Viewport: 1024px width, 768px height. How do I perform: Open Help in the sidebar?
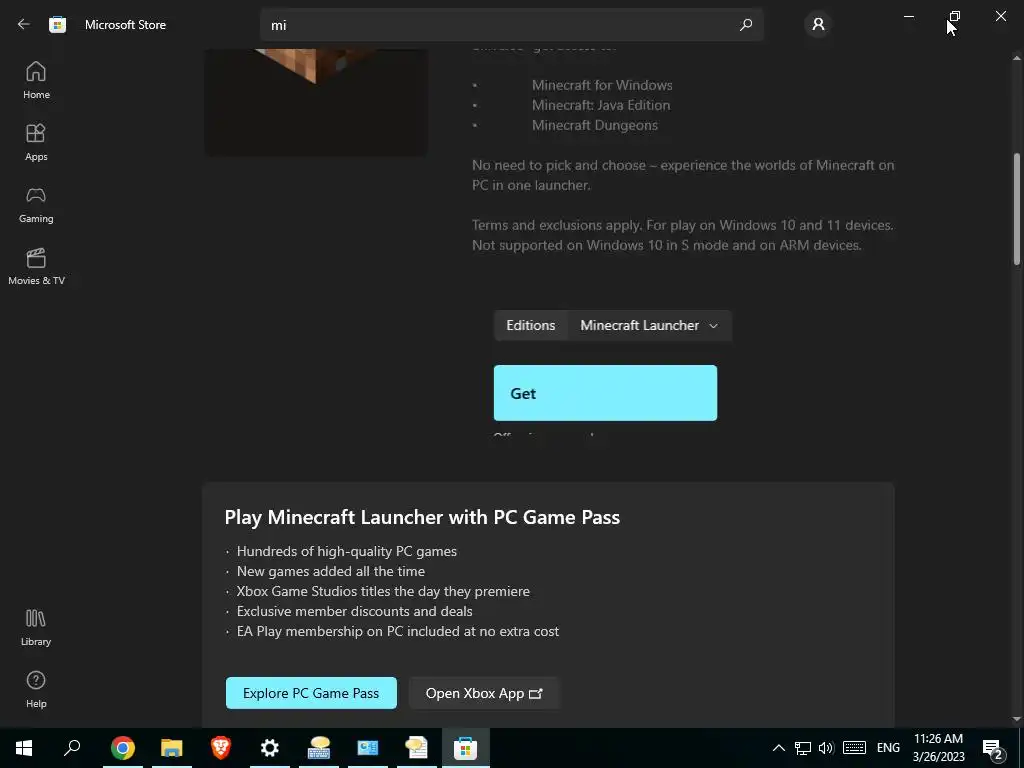36,690
